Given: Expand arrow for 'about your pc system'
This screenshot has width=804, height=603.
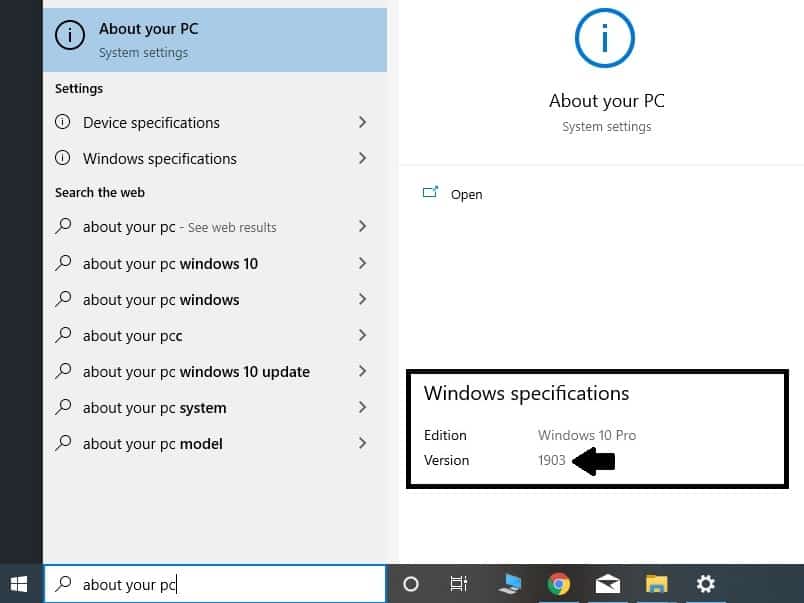Looking at the screenshot, I should pyautogui.click(x=363, y=407).
